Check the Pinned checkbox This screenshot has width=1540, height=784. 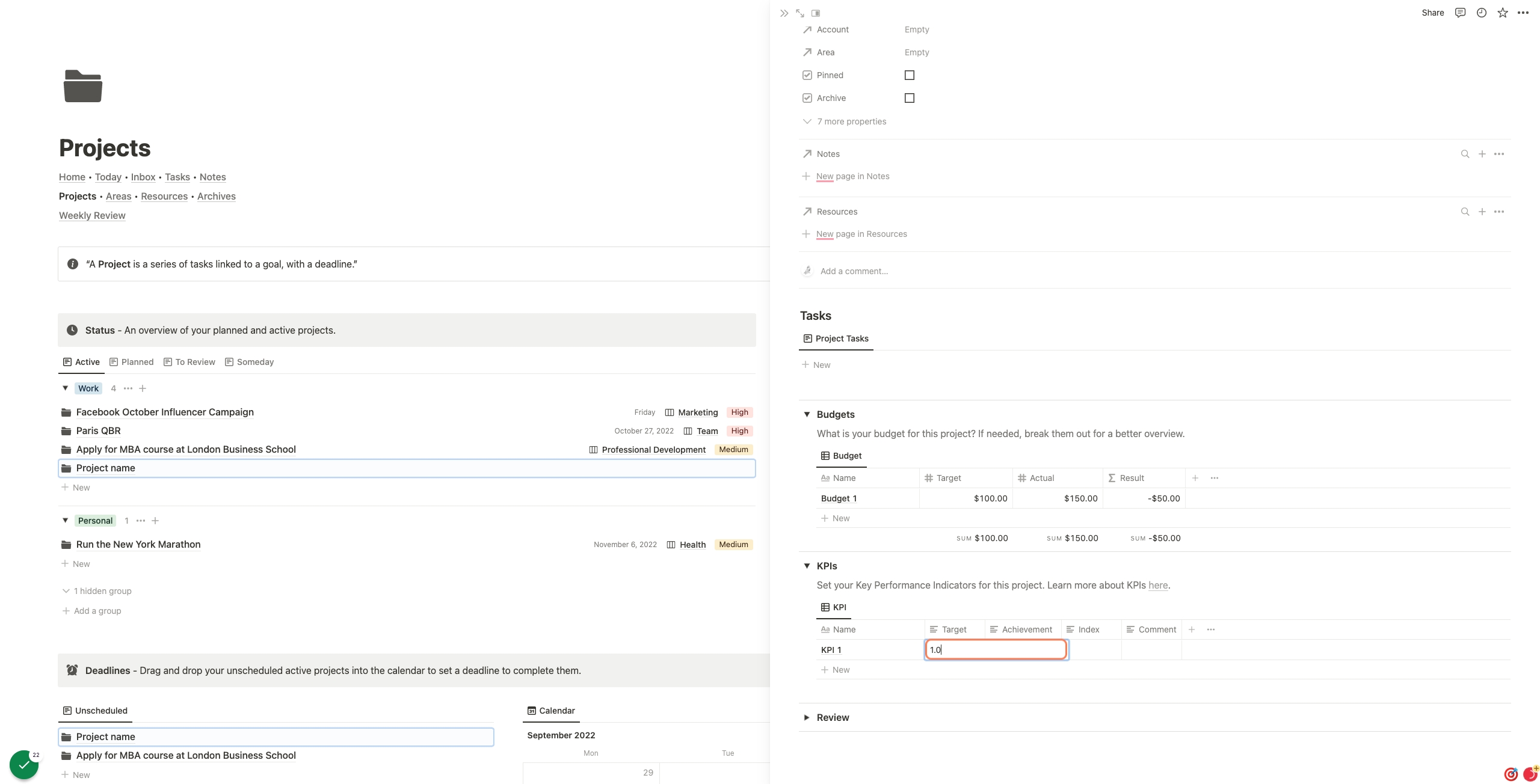click(910, 75)
